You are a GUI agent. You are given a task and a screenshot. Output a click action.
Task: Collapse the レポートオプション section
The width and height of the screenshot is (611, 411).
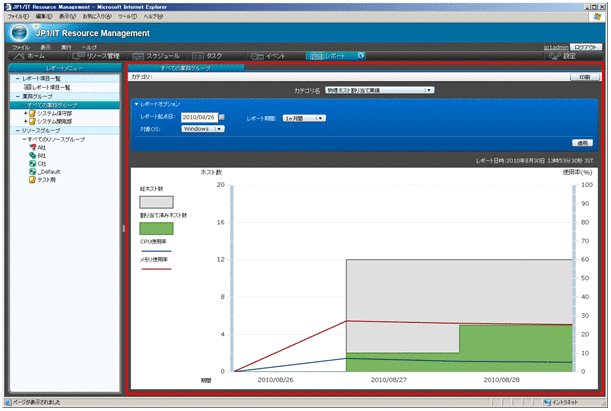(136, 104)
